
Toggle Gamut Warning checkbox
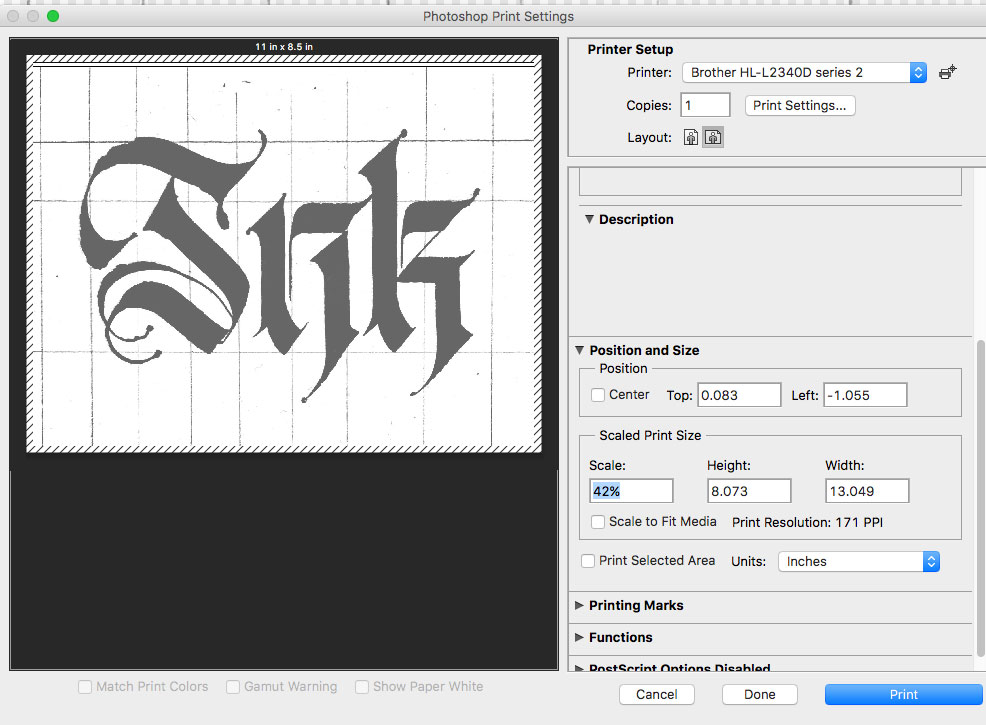233,687
